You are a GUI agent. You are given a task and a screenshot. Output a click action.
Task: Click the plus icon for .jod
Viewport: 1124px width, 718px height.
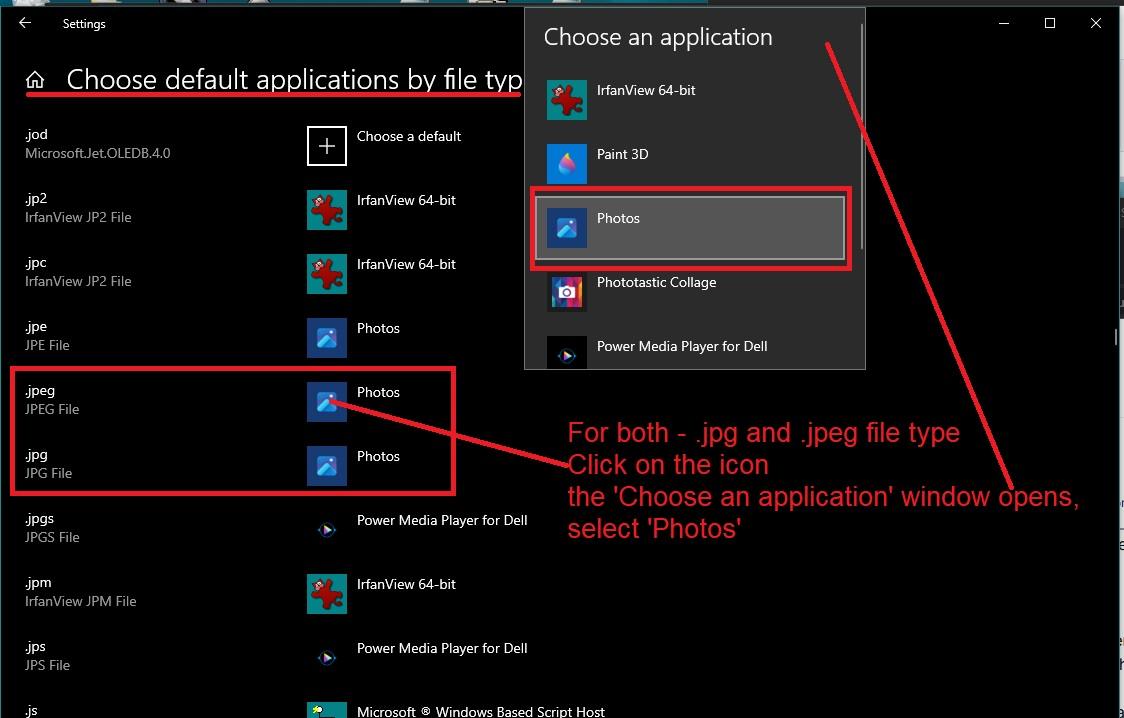(326, 146)
